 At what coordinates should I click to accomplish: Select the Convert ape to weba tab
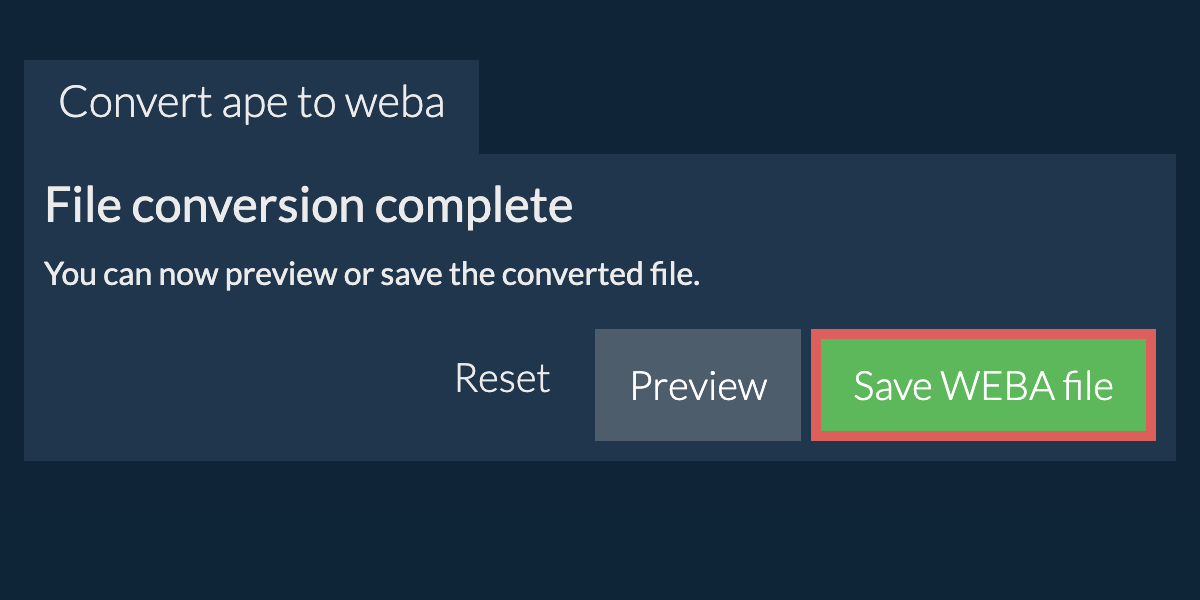click(251, 104)
